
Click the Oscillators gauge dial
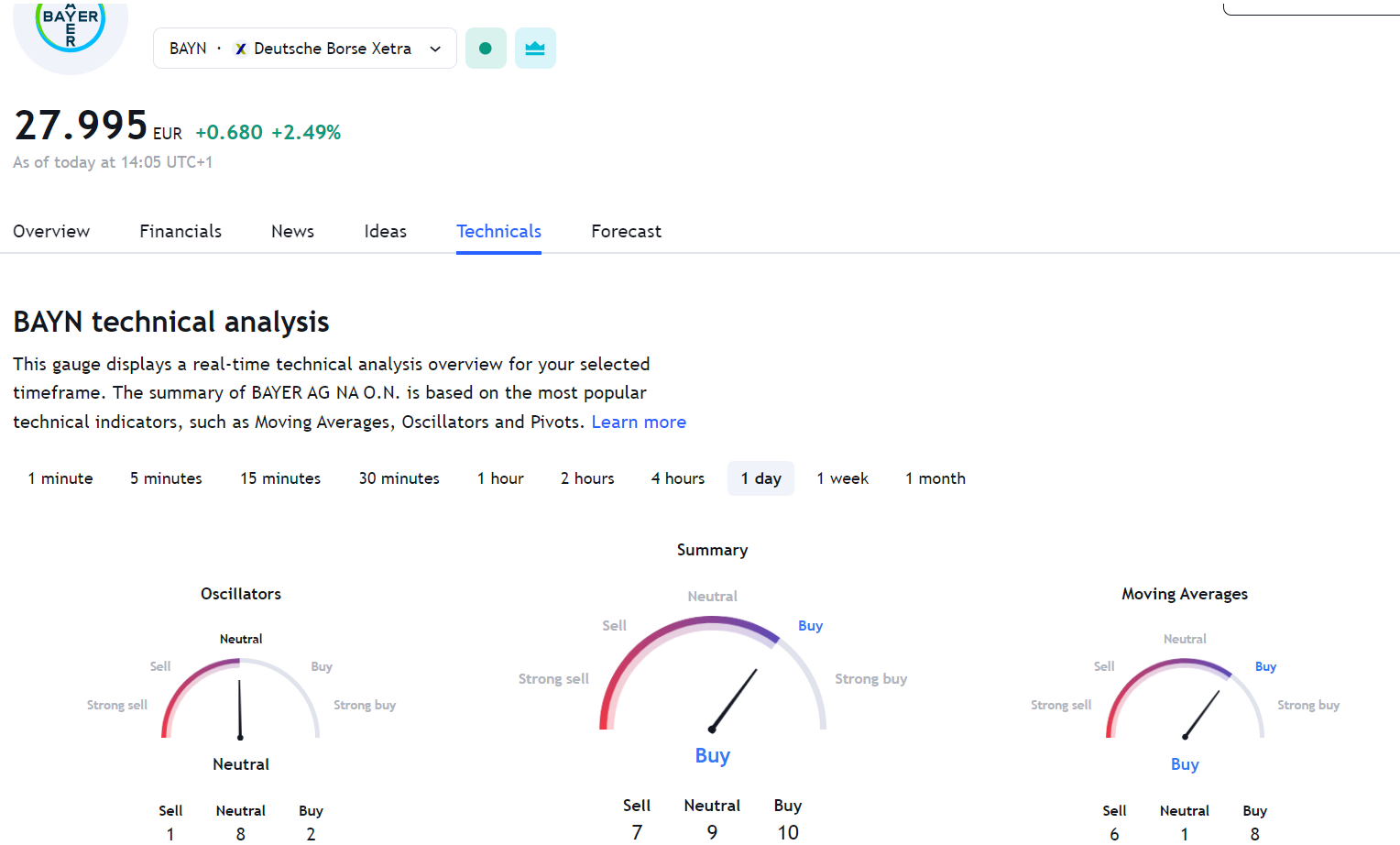tap(240, 701)
